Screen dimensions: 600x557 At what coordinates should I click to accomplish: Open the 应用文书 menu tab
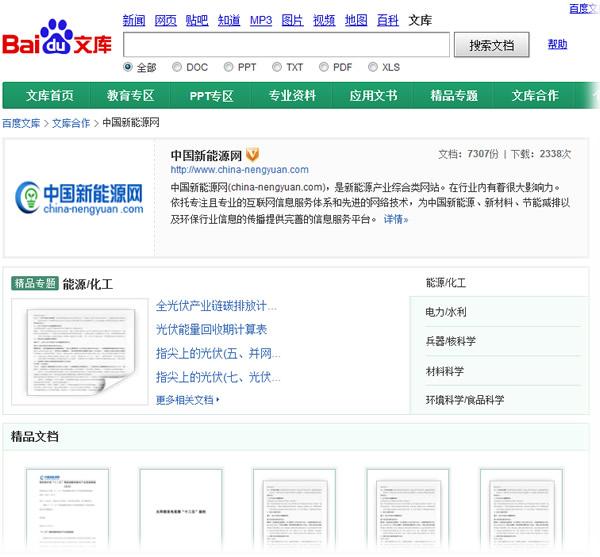point(373,96)
